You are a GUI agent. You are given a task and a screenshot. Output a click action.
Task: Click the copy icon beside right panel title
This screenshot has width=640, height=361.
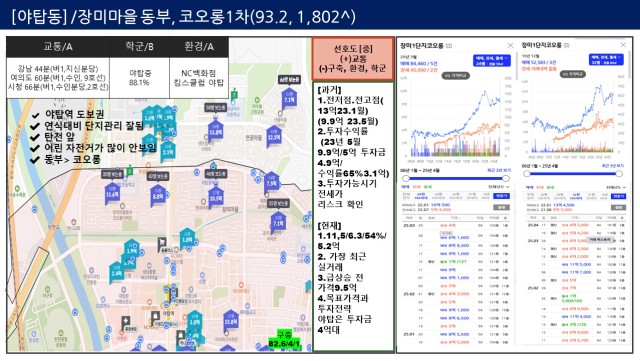pyautogui.click(x=567, y=45)
